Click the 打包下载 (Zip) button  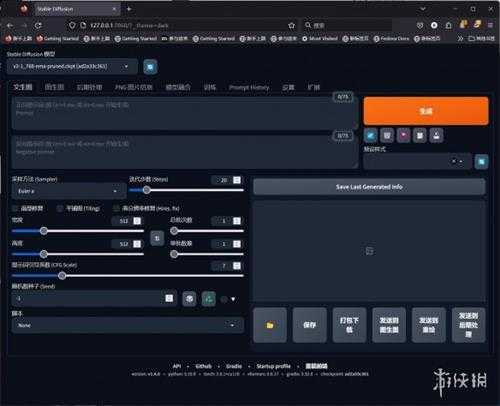(349, 325)
